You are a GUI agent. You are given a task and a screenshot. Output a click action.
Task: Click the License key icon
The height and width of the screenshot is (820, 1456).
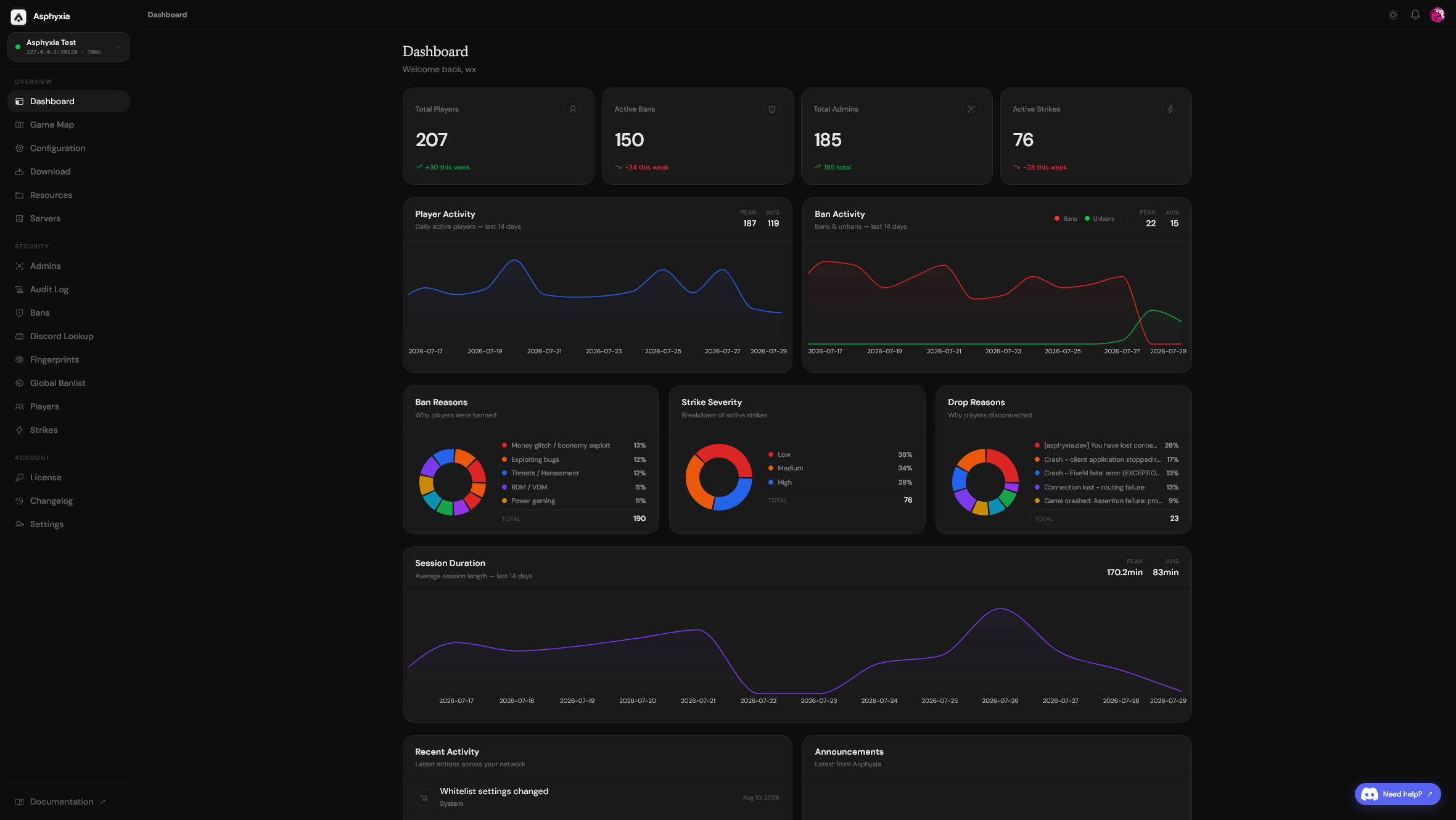pyautogui.click(x=19, y=477)
